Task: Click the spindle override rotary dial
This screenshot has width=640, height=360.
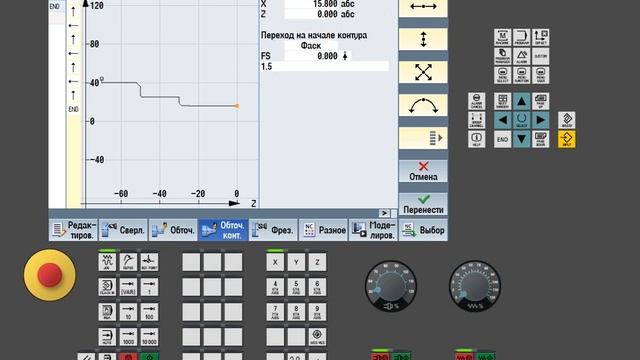Action: pyautogui.click(x=391, y=287)
